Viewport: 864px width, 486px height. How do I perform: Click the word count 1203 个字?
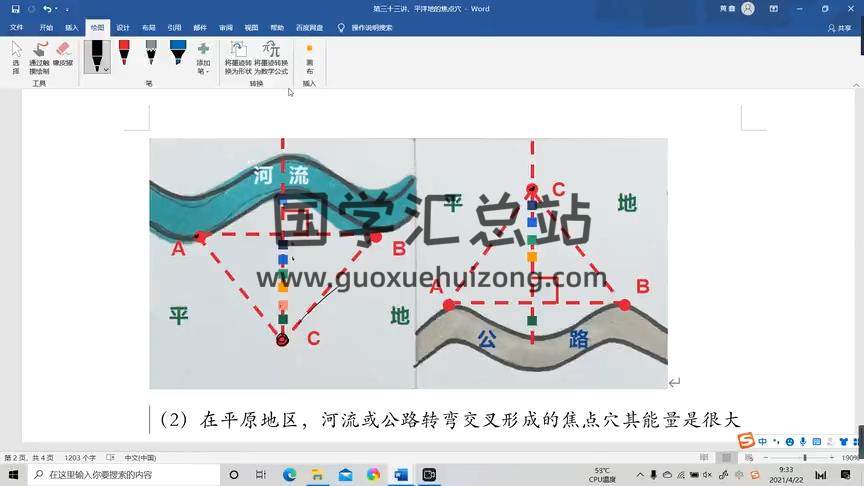(x=78, y=458)
